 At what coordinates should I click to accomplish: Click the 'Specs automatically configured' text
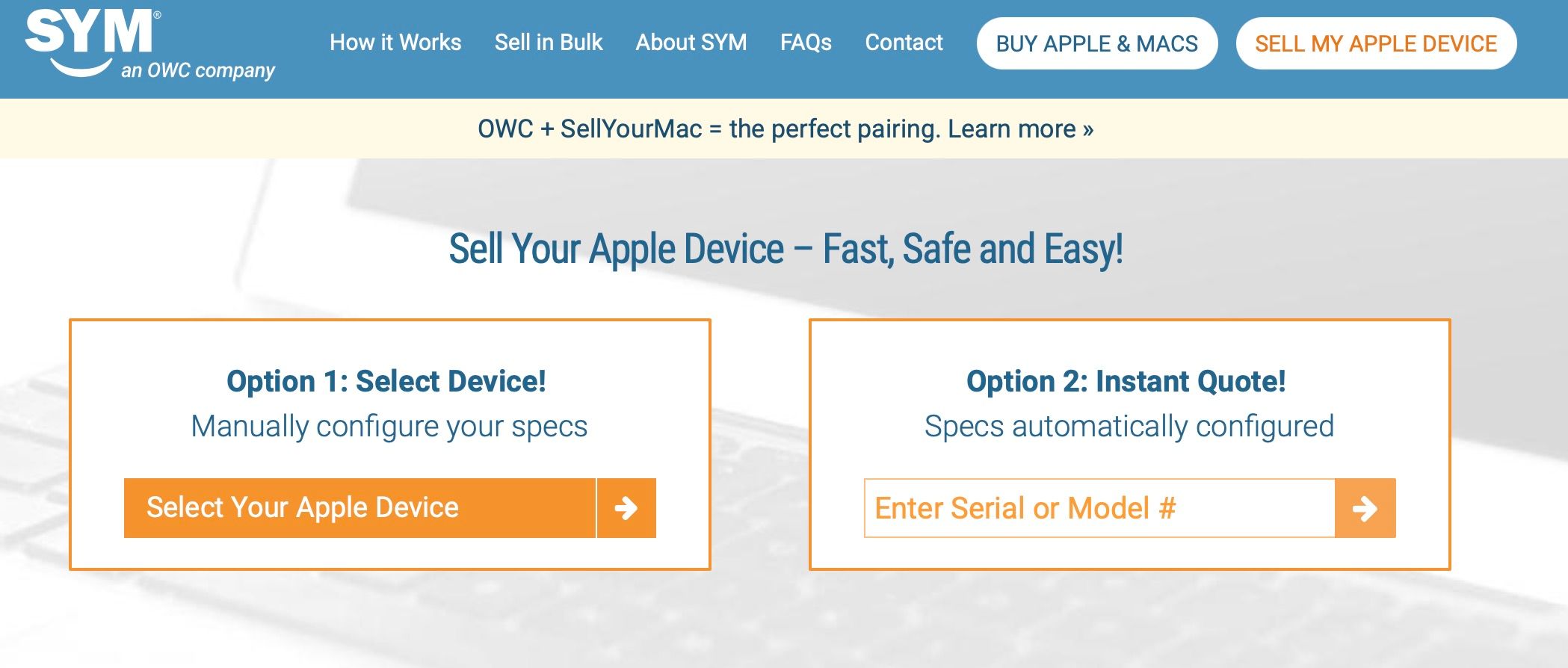point(1129,426)
